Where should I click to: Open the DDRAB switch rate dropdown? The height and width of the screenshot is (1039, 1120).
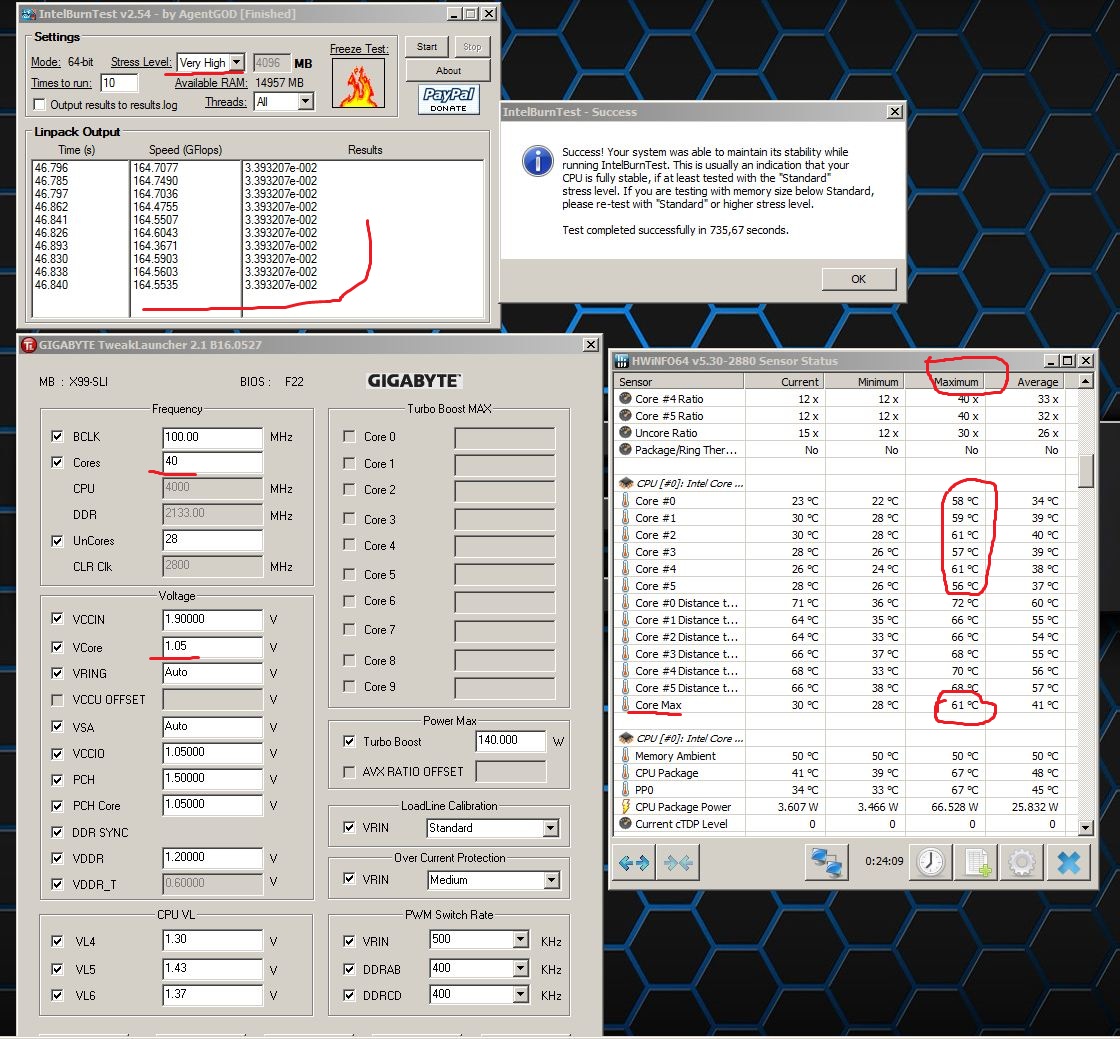(521, 969)
